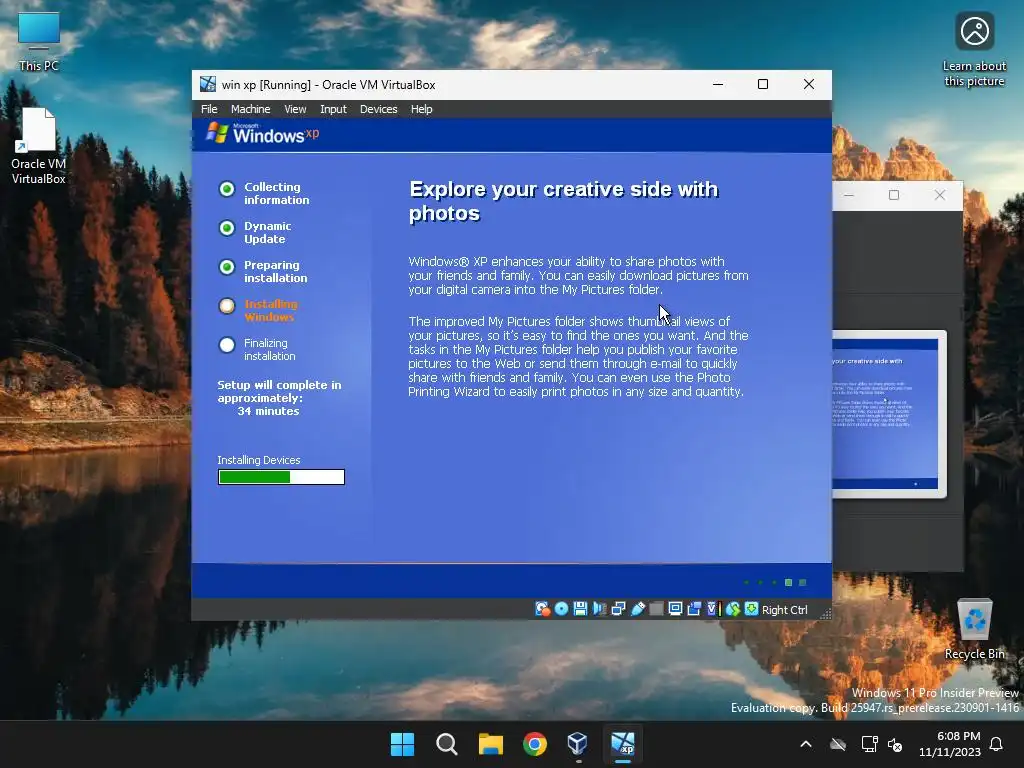This screenshot has height=768, width=1024.
Task: Click the muted volume tray icon
Action: [895, 744]
